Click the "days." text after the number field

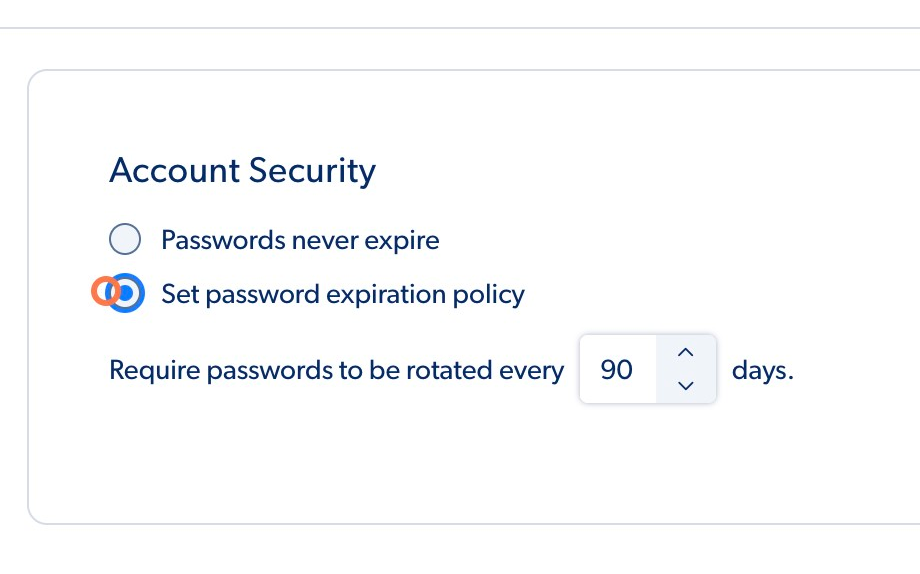pyautogui.click(x=762, y=370)
